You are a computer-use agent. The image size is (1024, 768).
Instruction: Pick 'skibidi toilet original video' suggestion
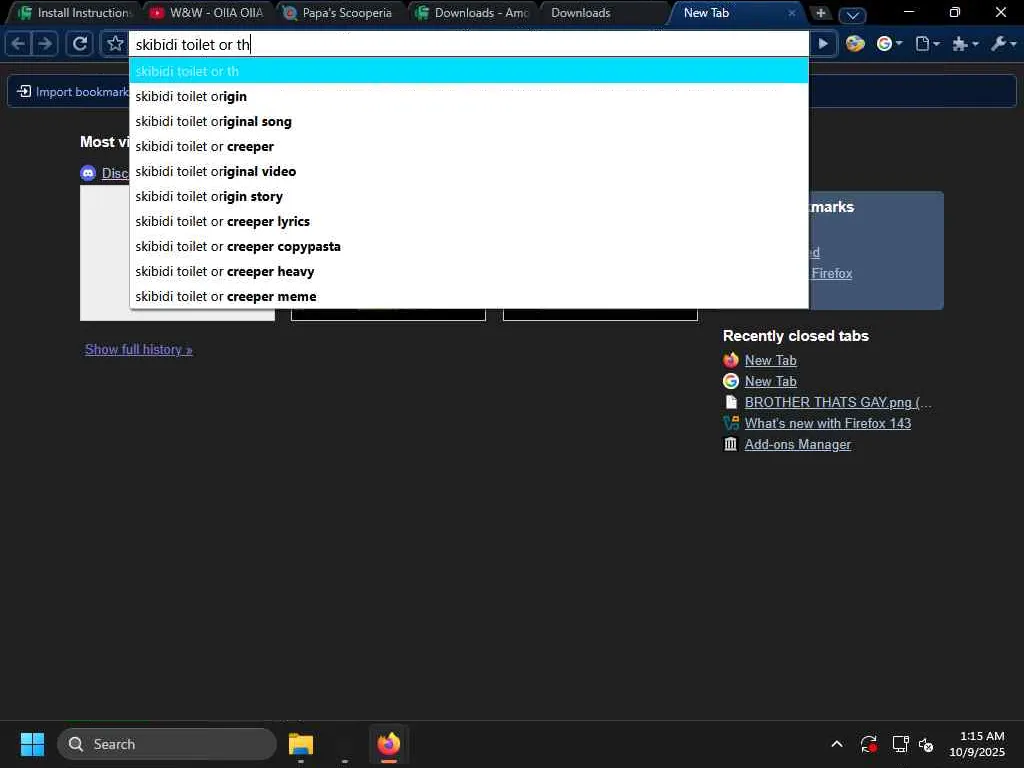(x=468, y=171)
